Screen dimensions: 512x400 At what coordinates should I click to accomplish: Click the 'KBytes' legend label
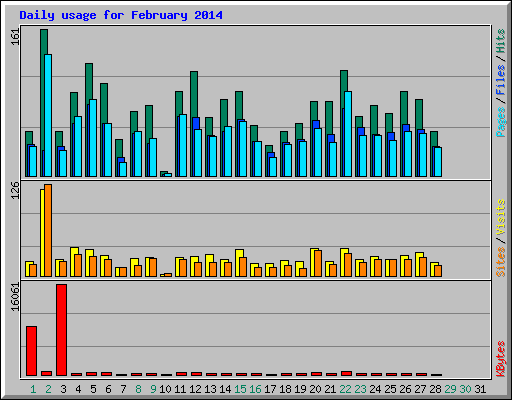(500, 359)
